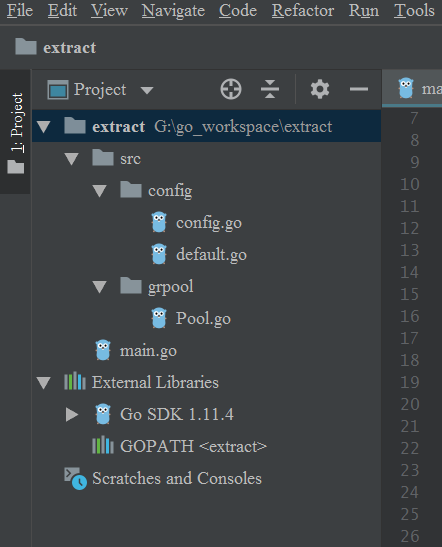Viewport: 442px width, 547px height.
Task: Expand Go SDK 1.11.4 node
Action: point(72,414)
